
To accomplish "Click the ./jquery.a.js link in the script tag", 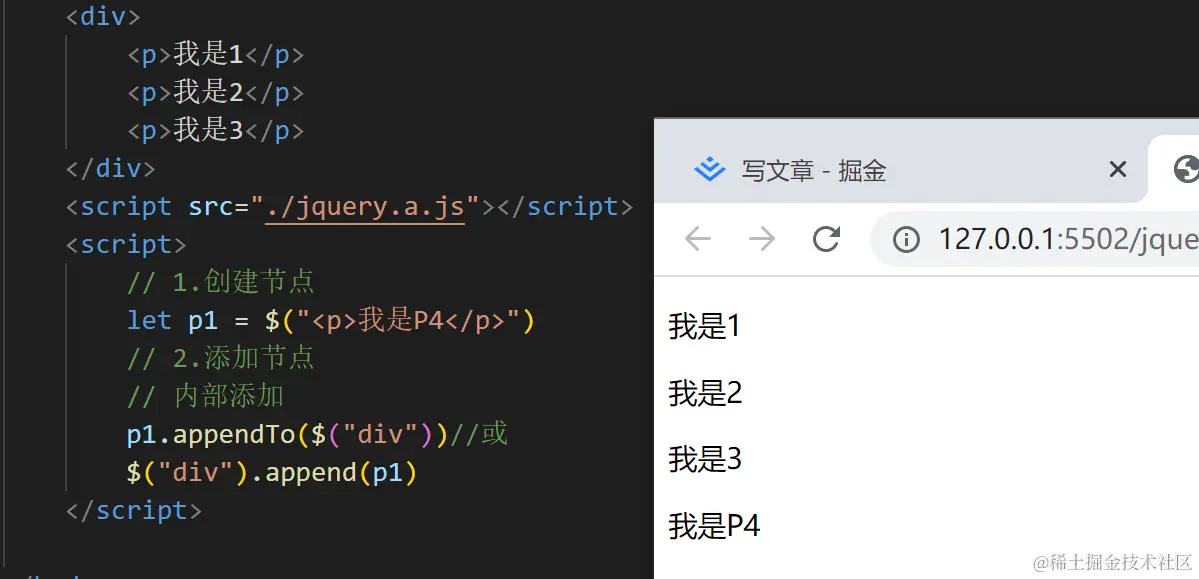I will (365, 206).
